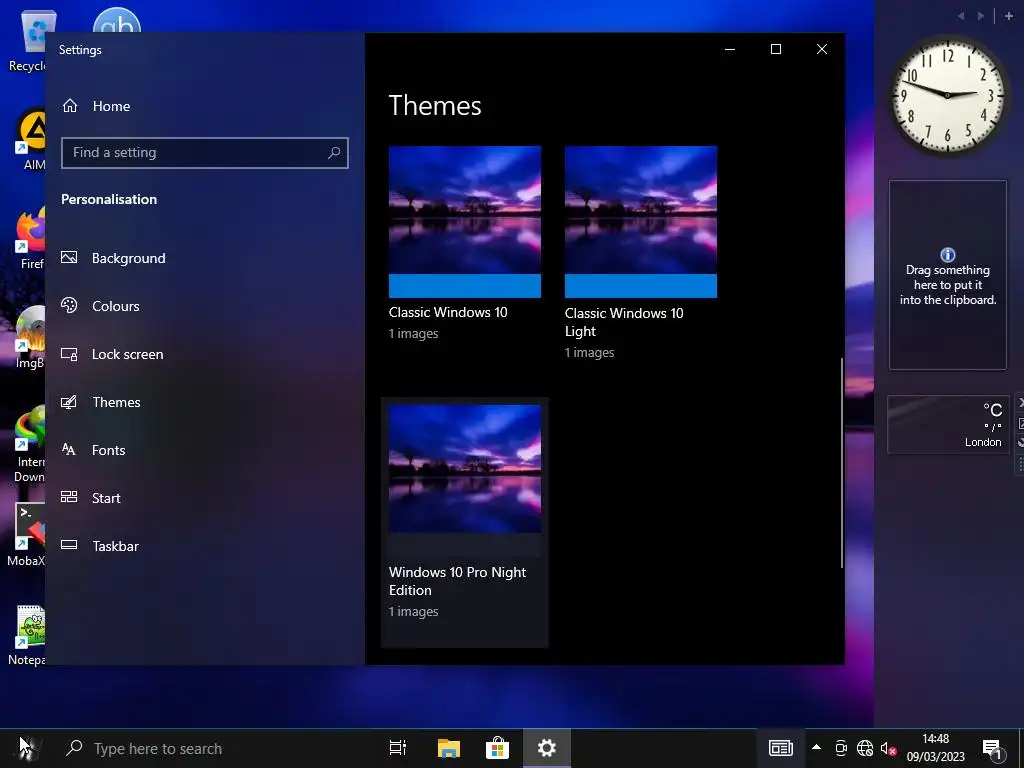Select the ImgBurn desktop shortcut
The height and width of the screenshot is (768, 1024).
[31, 338]
